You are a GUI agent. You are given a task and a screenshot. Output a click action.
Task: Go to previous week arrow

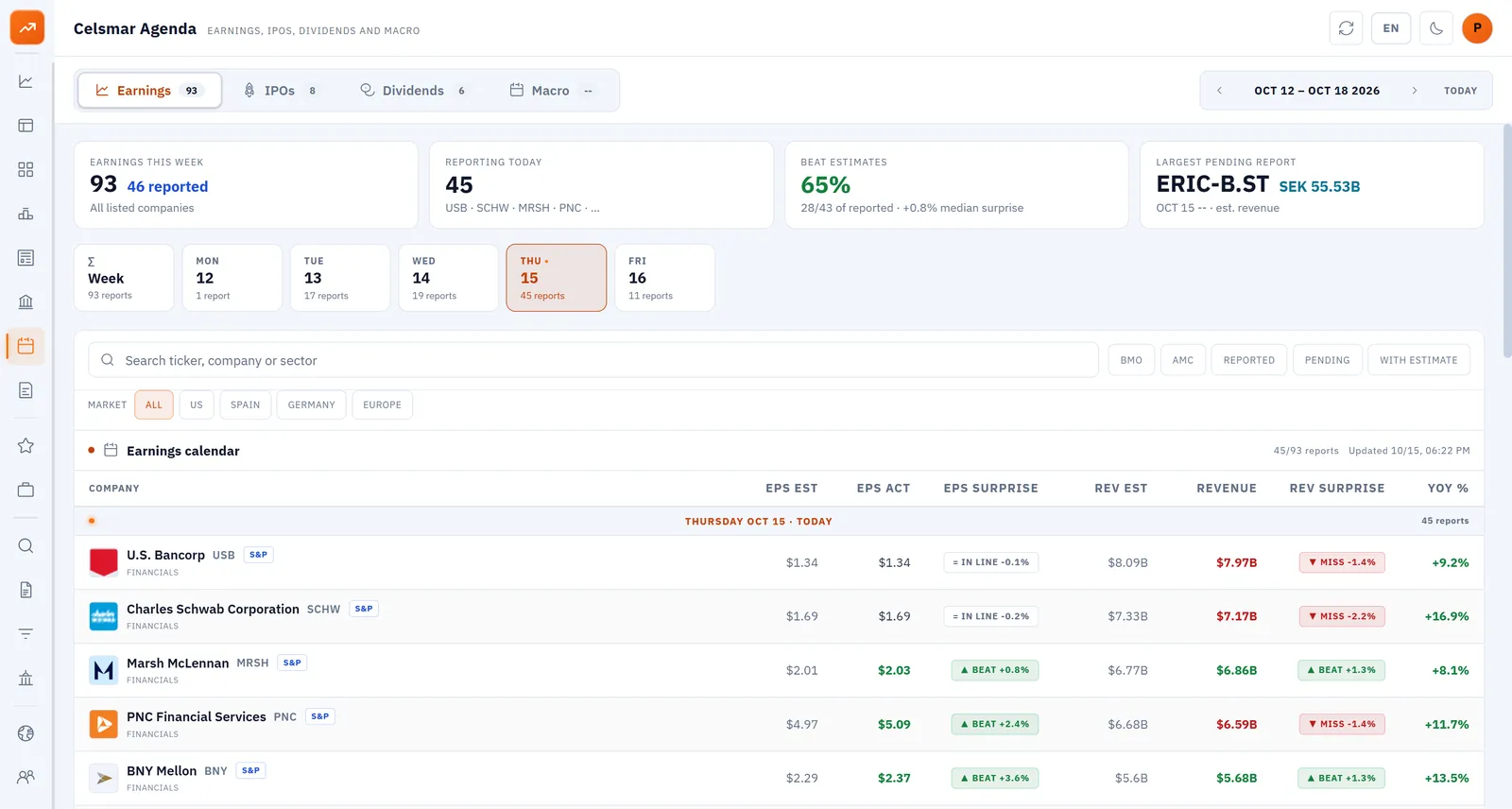point(1219,91)
